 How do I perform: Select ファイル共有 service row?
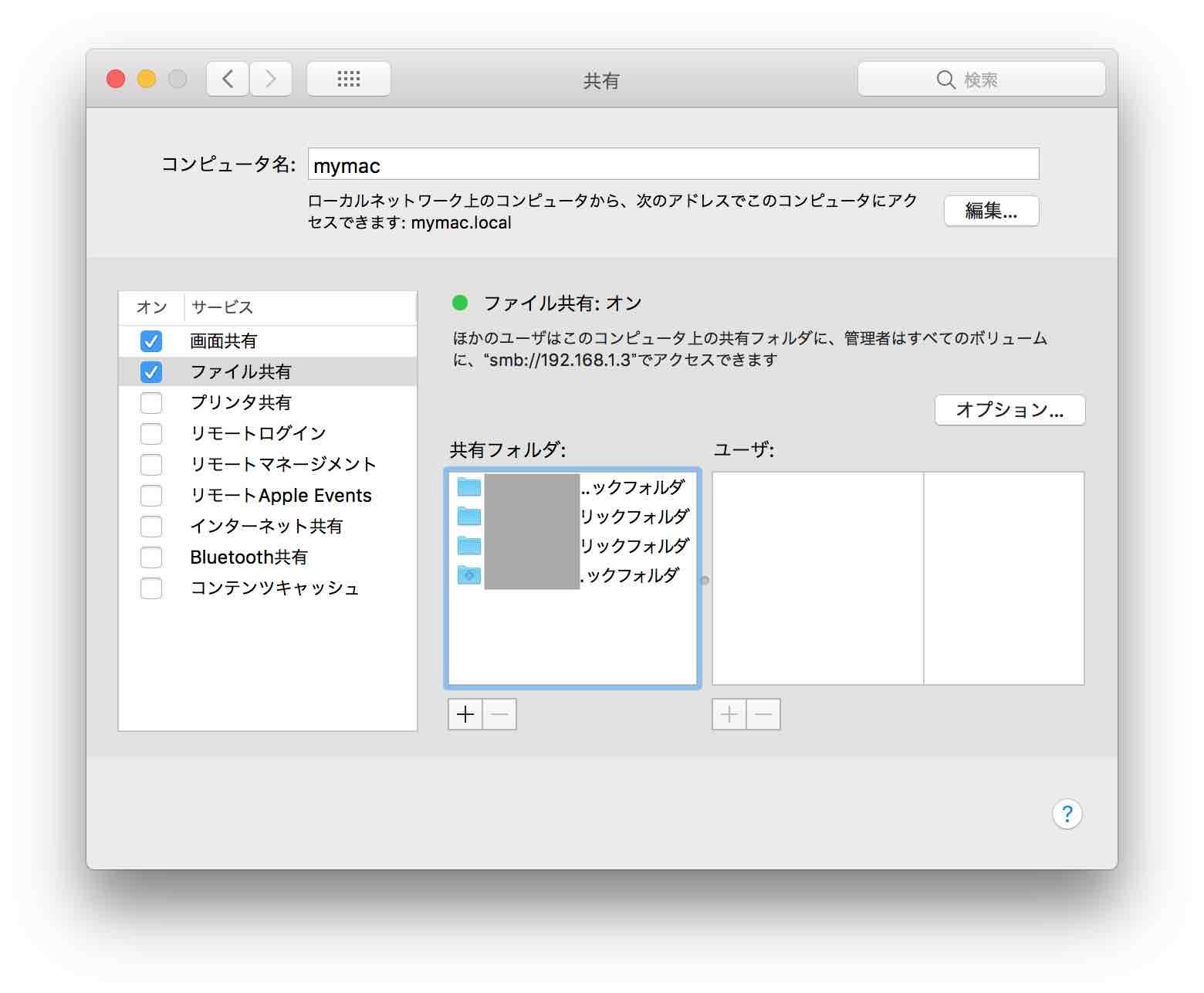pyautogui.click(x=268, y=371)
